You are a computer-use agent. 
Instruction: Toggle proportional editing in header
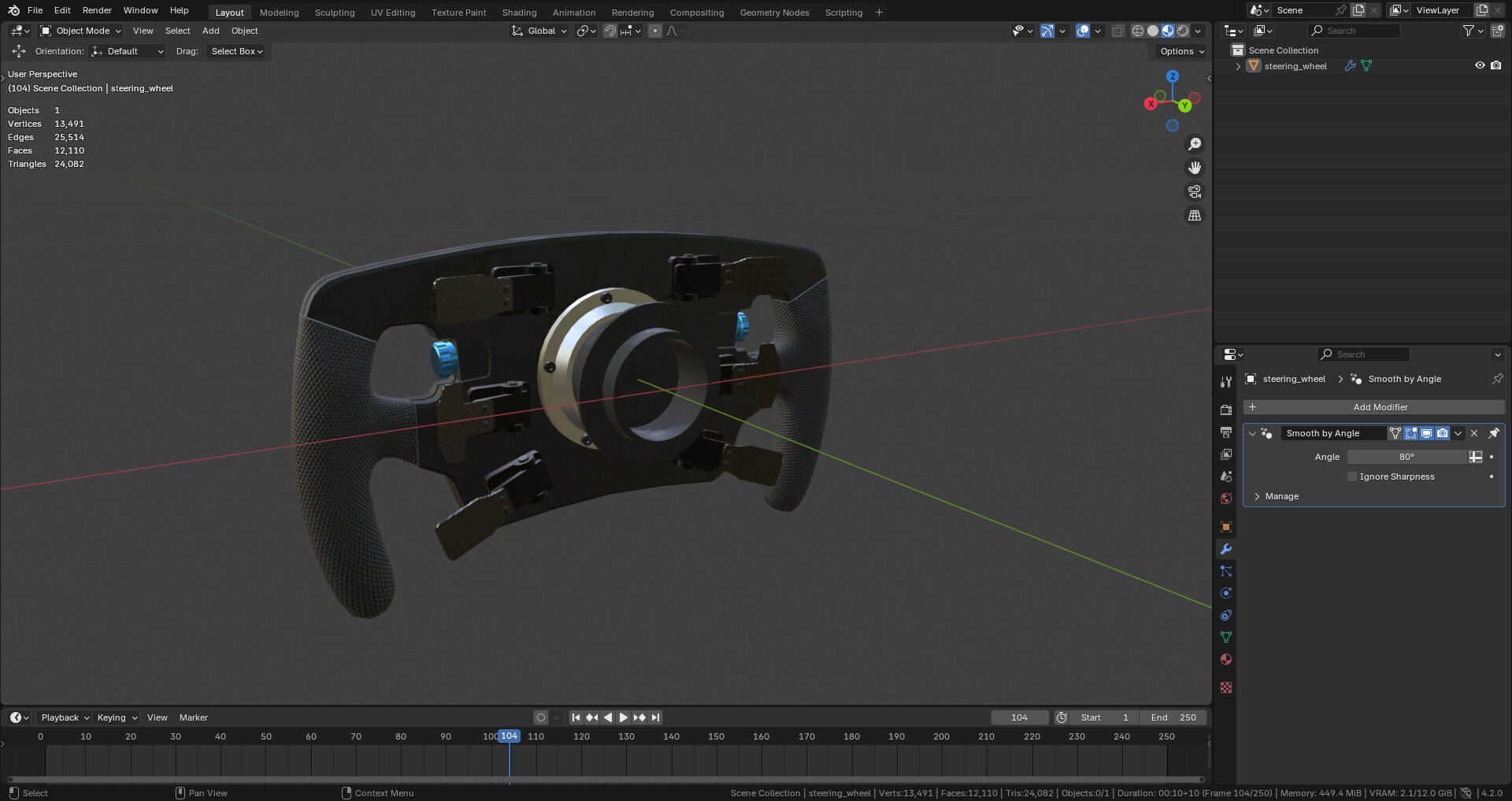654,31
